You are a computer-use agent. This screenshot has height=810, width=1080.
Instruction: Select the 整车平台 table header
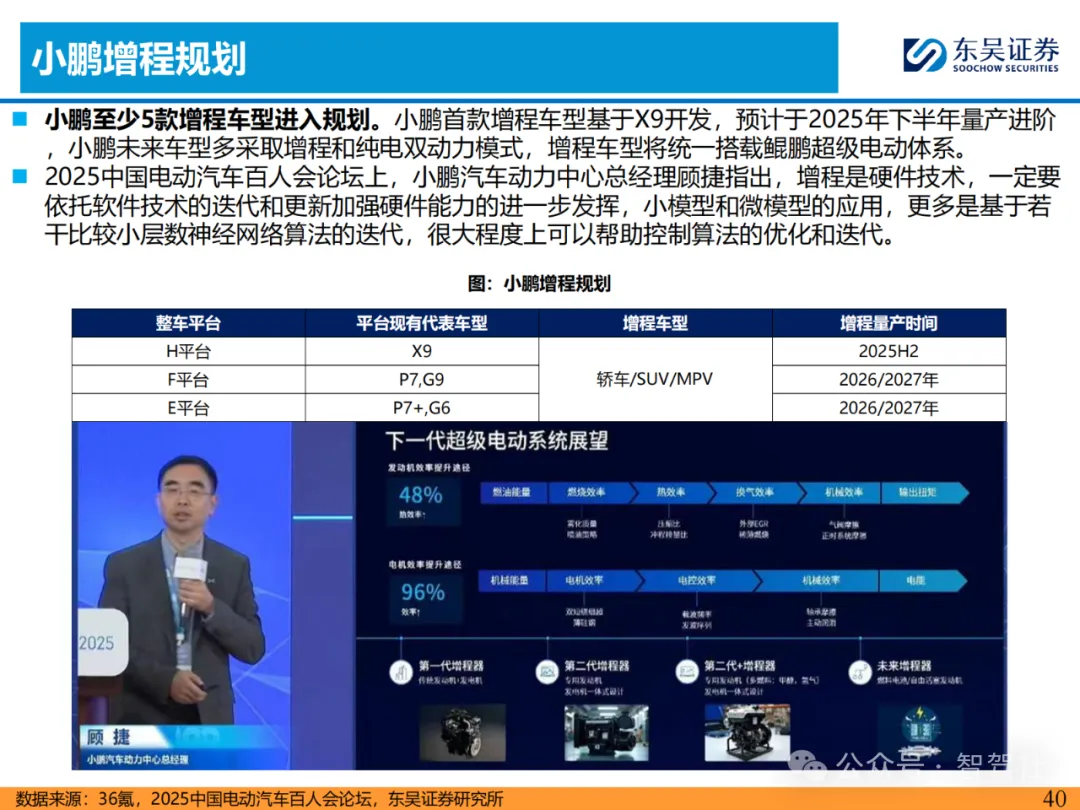pyautogui.click(x=188, y=323)
